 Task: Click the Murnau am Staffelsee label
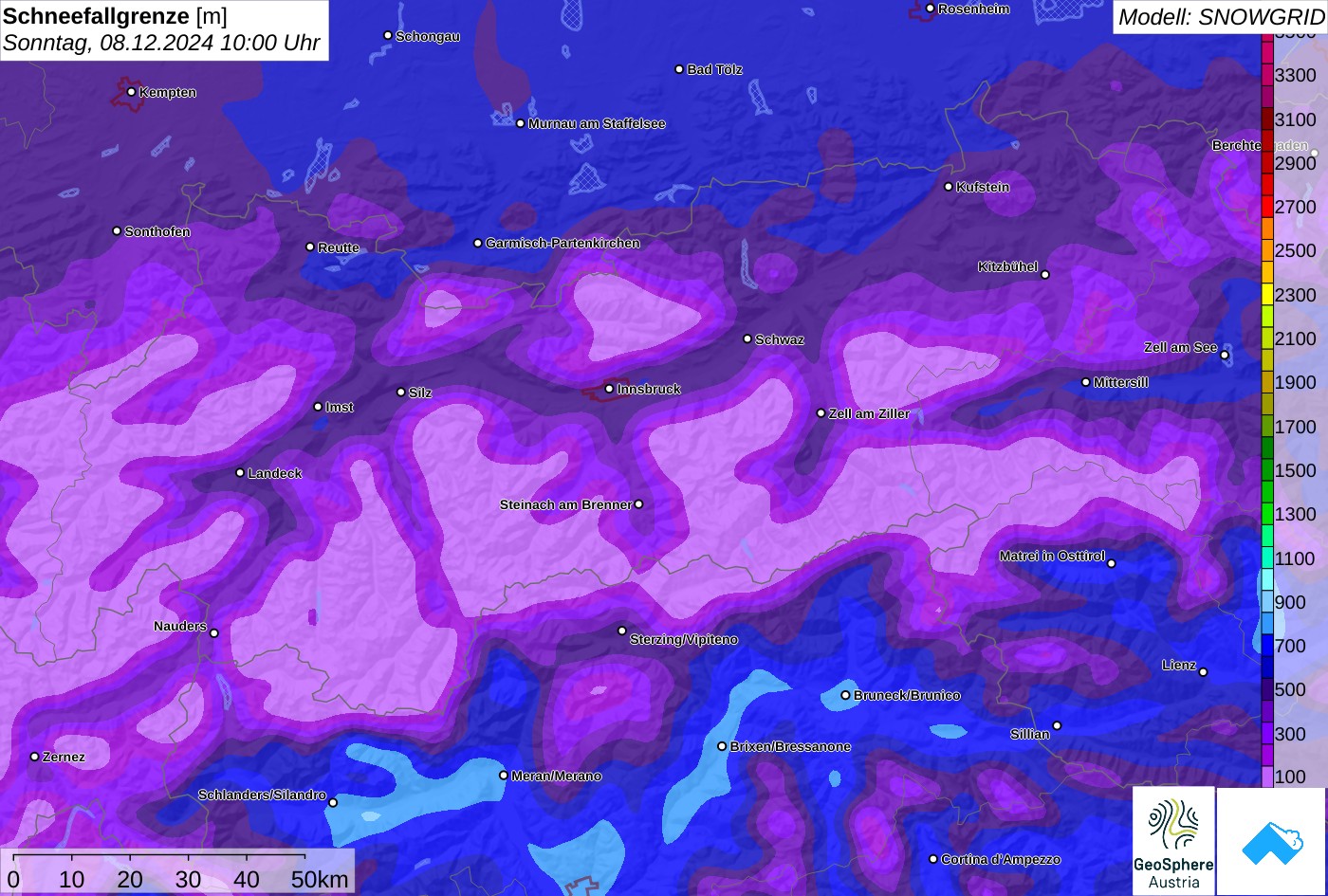[597, 123]
